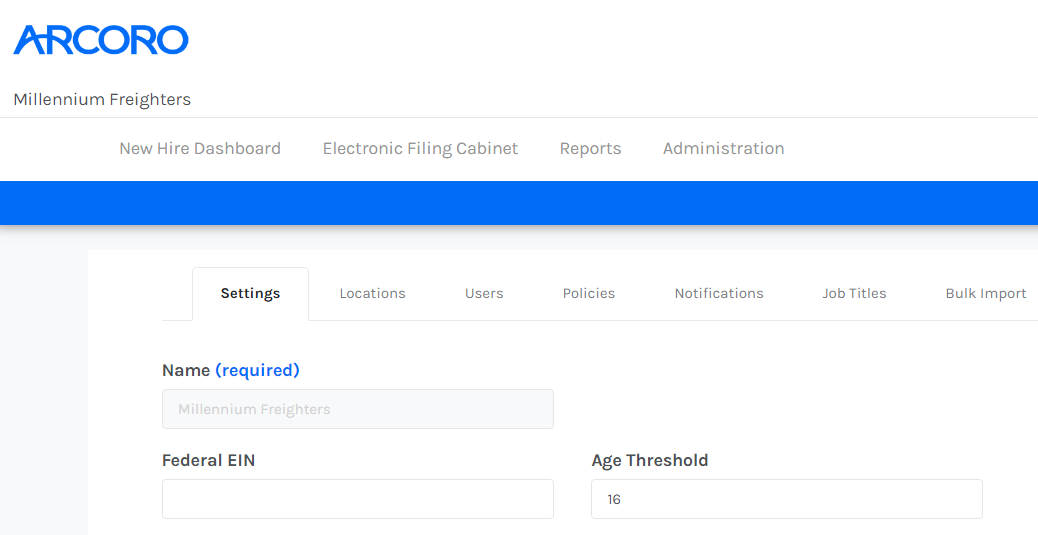Click the Name (required) label
The width and height of the screenshot is (1038, 535).
tap(231, 370)
